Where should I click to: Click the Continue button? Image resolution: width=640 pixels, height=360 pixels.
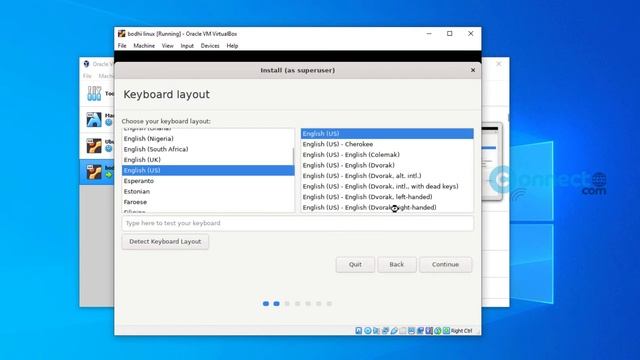[x=445, y=264]
